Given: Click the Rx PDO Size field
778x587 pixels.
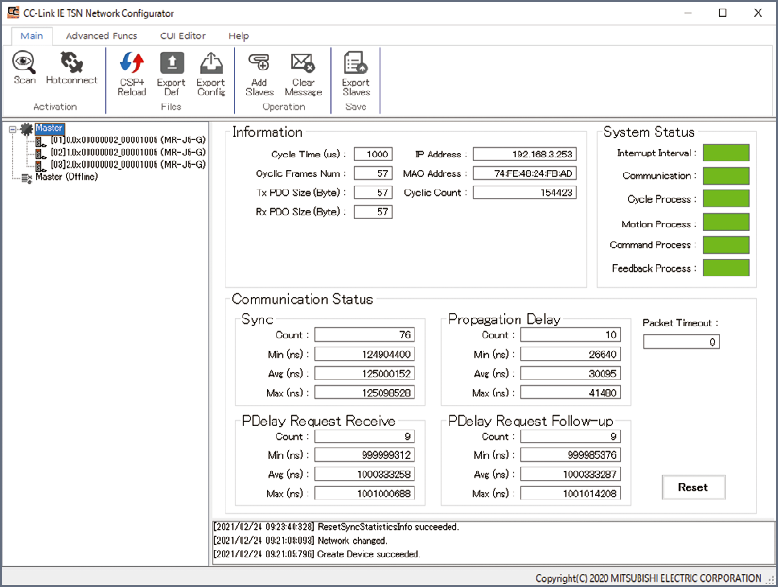Looking at the screenshot, I should 373,212.
